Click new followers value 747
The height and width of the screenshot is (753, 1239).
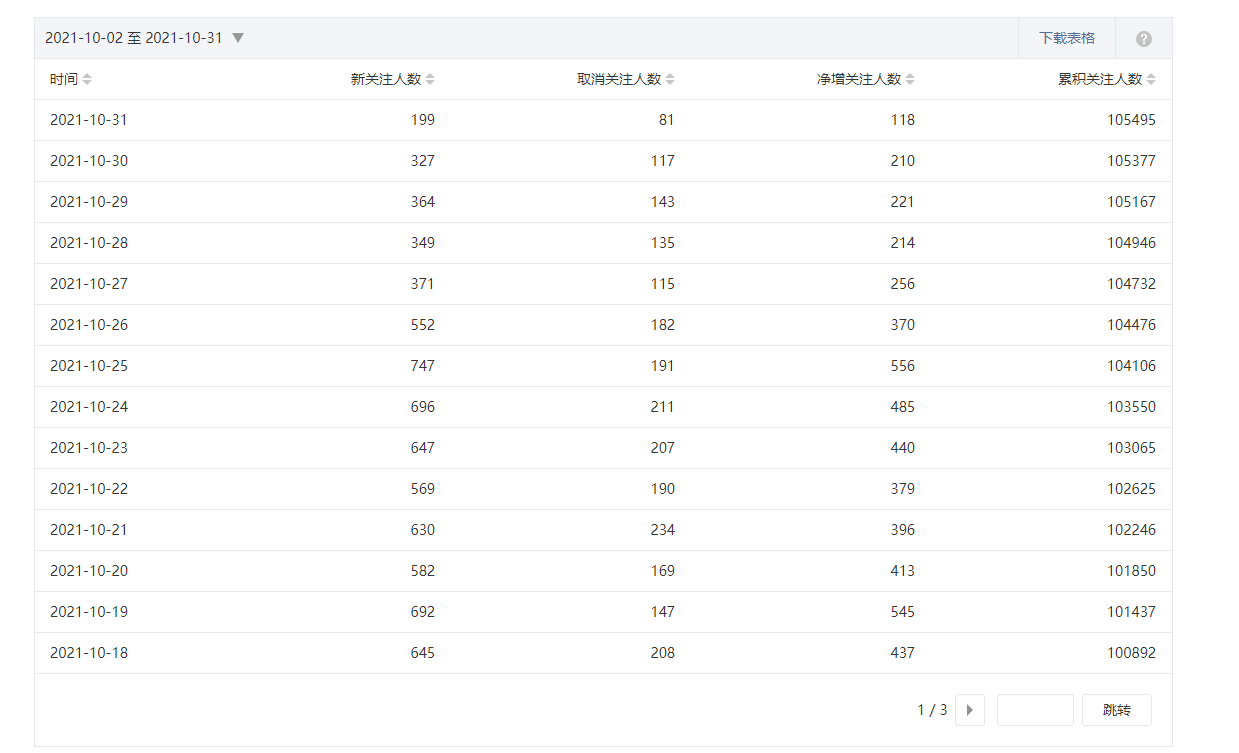coord(422,366)
